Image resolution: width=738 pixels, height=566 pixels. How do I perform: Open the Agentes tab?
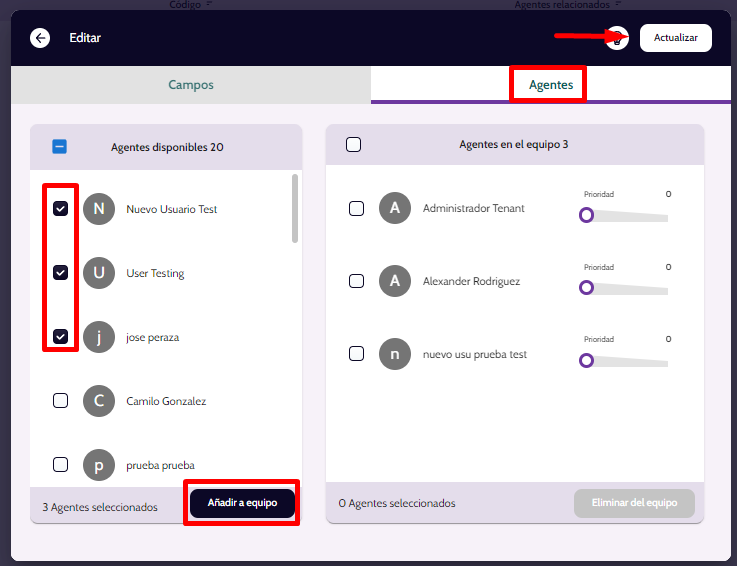[551, 85]
